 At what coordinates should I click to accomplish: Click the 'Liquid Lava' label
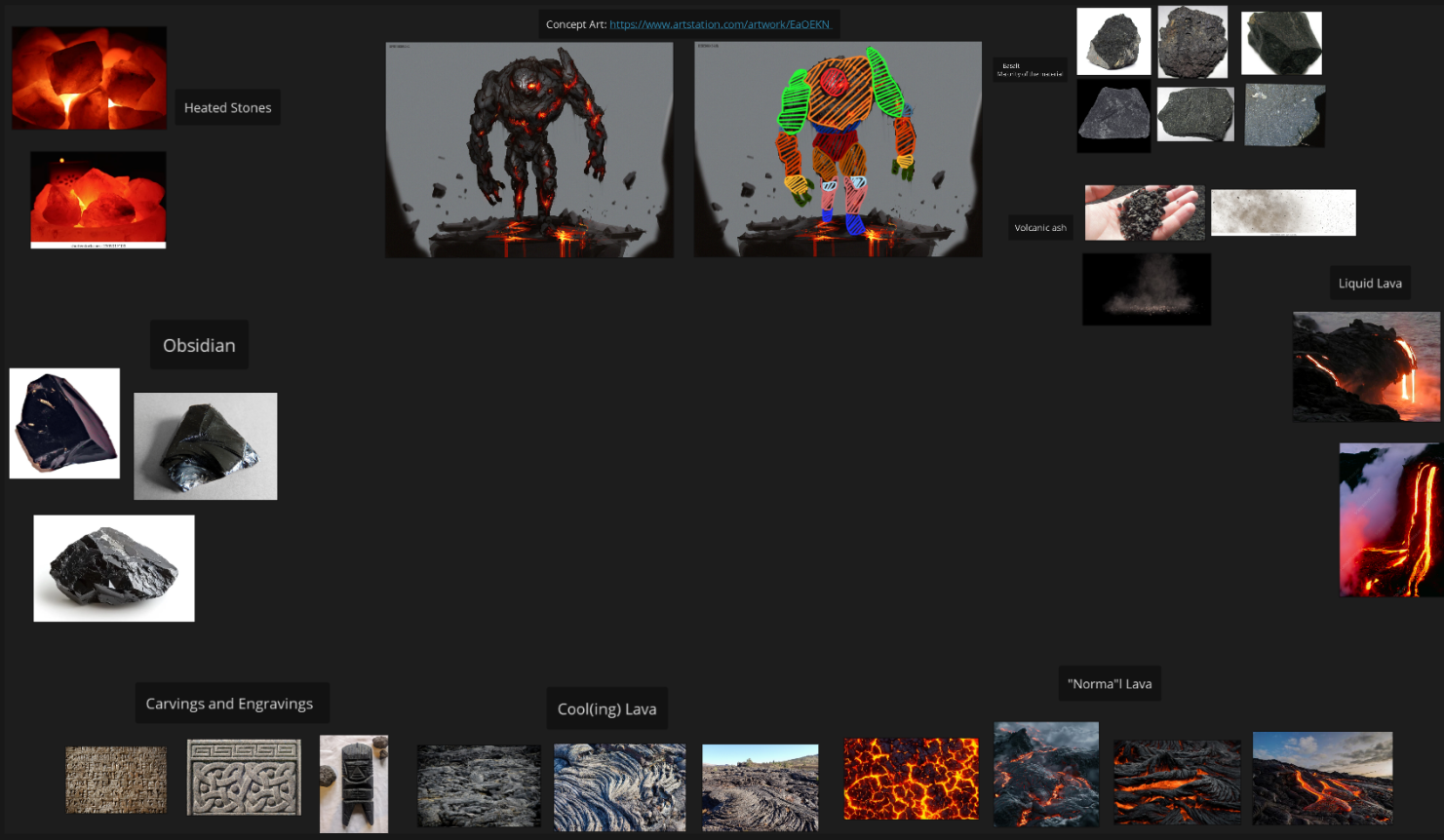(1370, 283)
